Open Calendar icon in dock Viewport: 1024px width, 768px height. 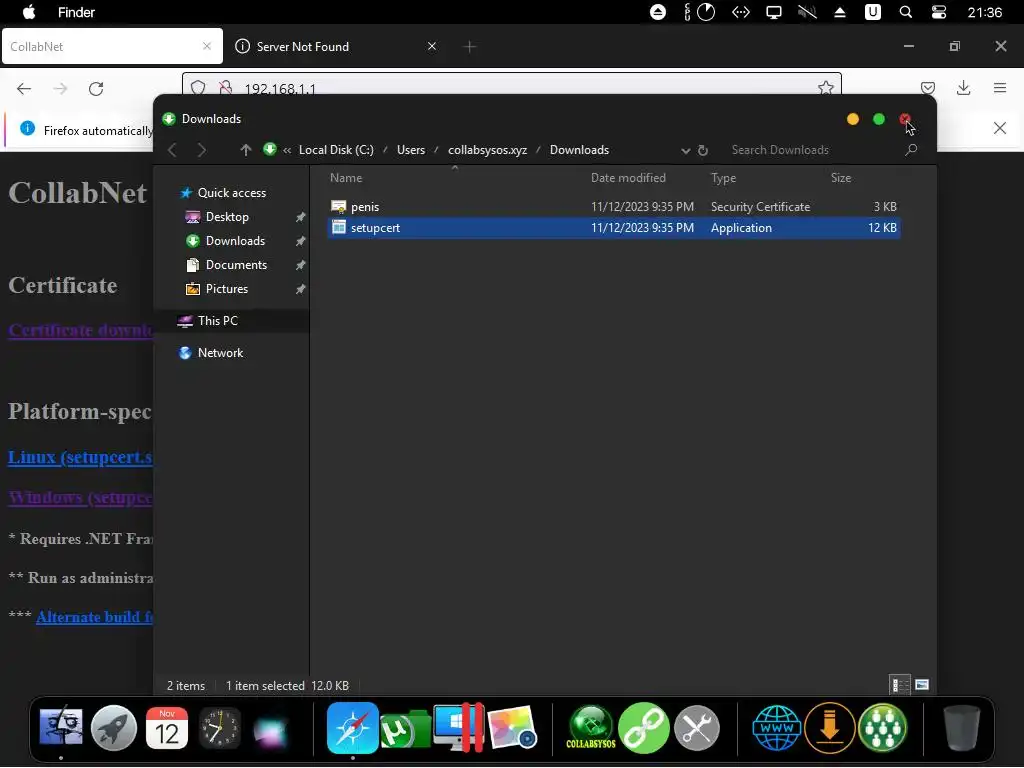click(167, 728)
